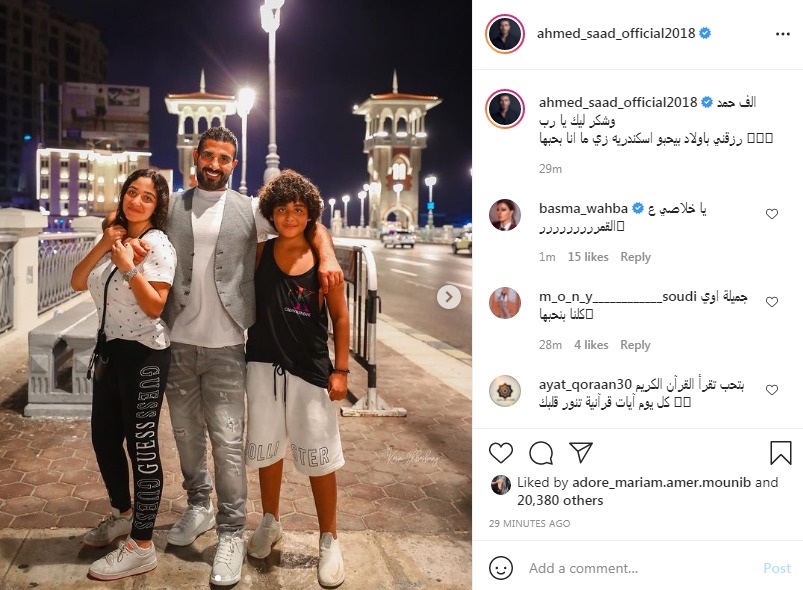Like m_o_n_y soudi's comment
The width and height of the screenshot is (803, 590).
click(771, 302)
